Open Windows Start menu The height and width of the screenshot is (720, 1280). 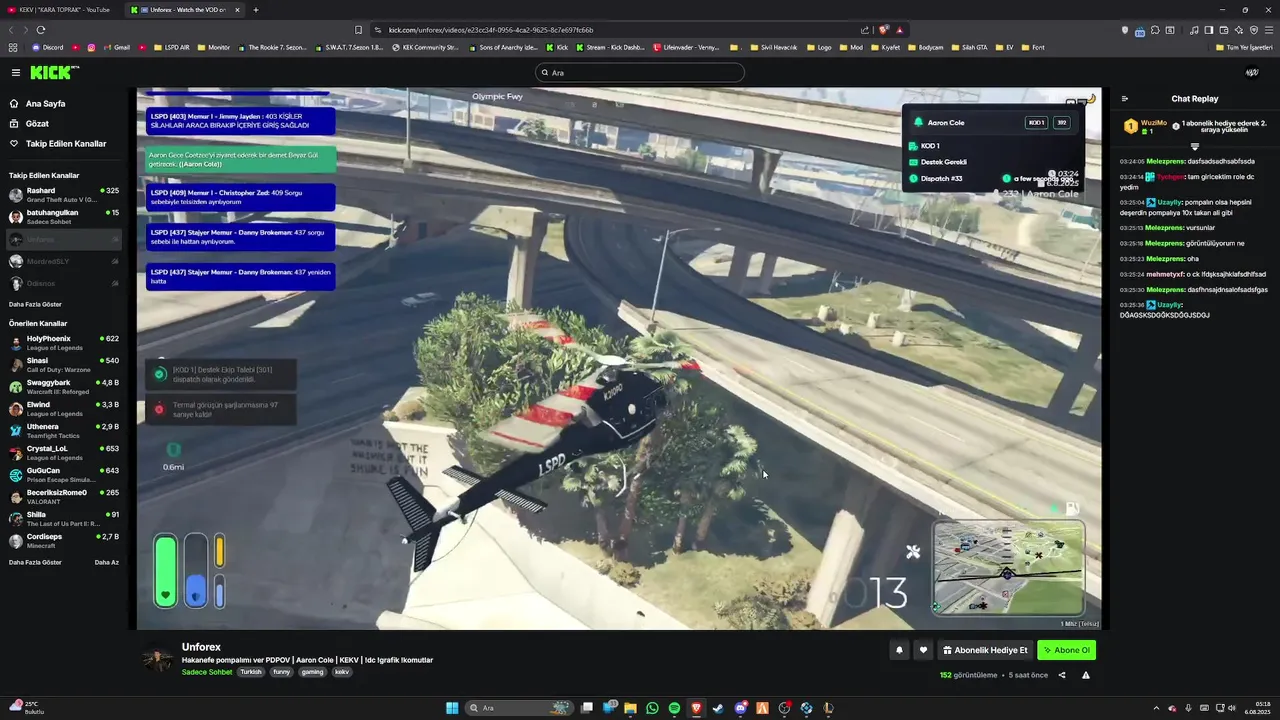[x=452, y=708]
